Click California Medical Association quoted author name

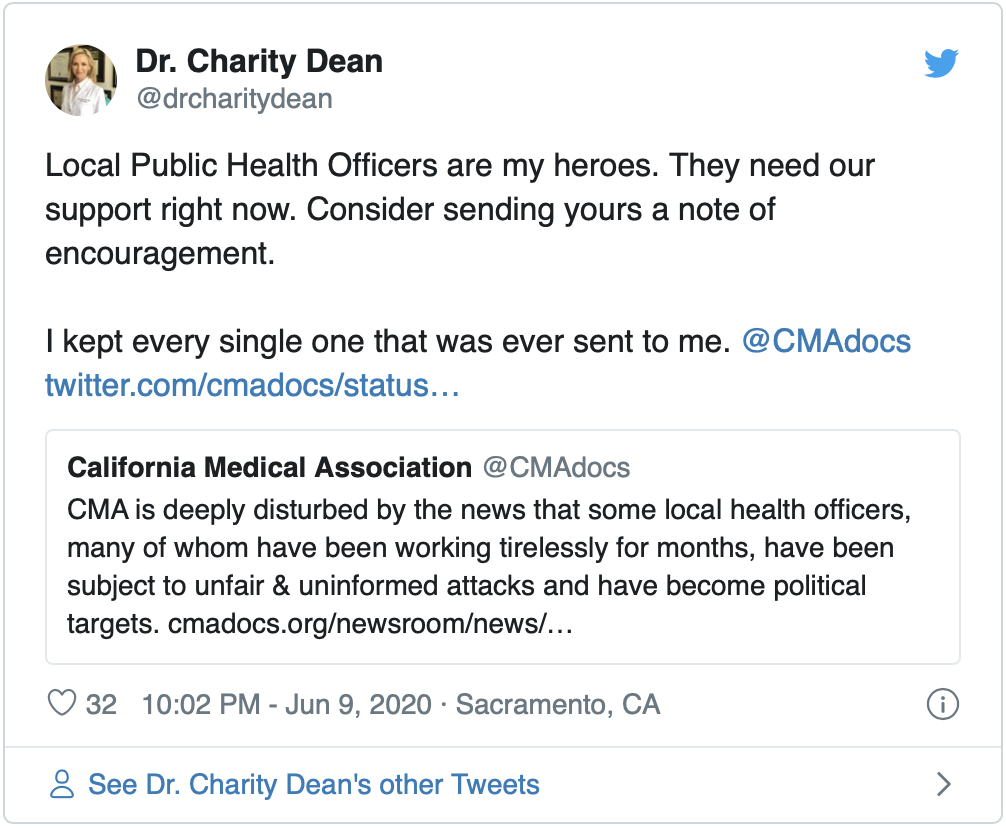coord(269,467)
